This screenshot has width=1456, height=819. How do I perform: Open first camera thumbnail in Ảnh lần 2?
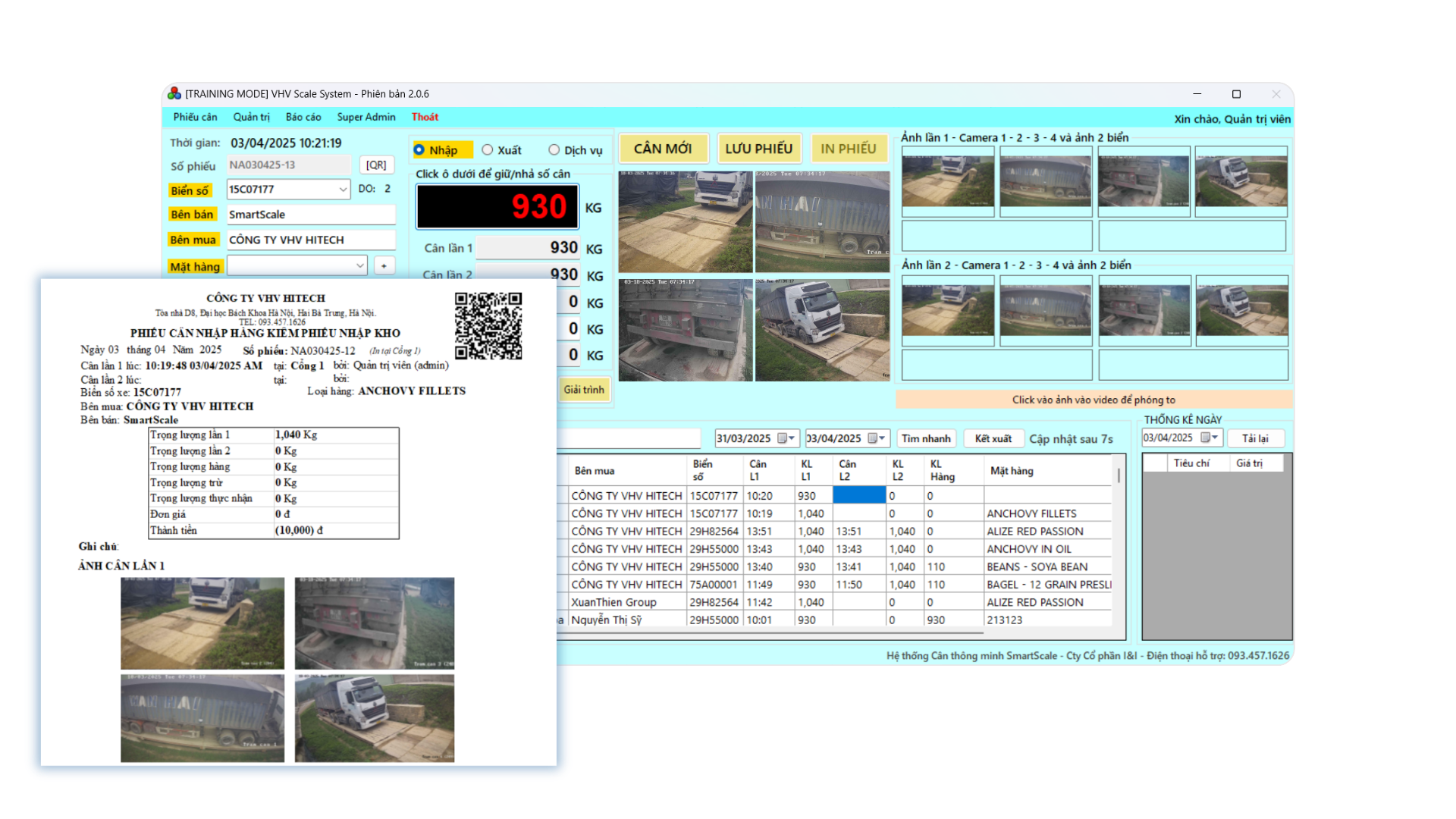pos(948,311)
